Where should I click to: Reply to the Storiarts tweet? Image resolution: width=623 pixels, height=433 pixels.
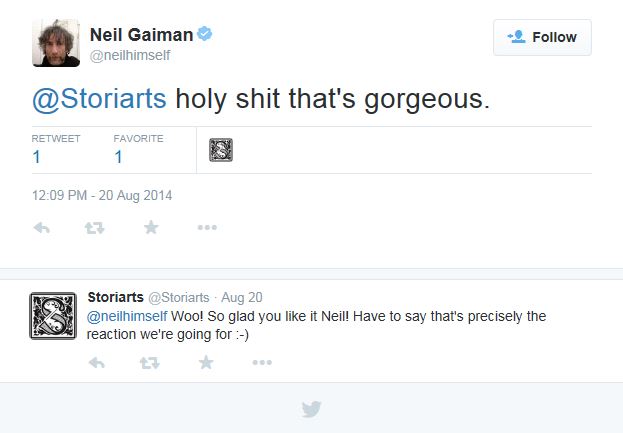coord(97,362)
